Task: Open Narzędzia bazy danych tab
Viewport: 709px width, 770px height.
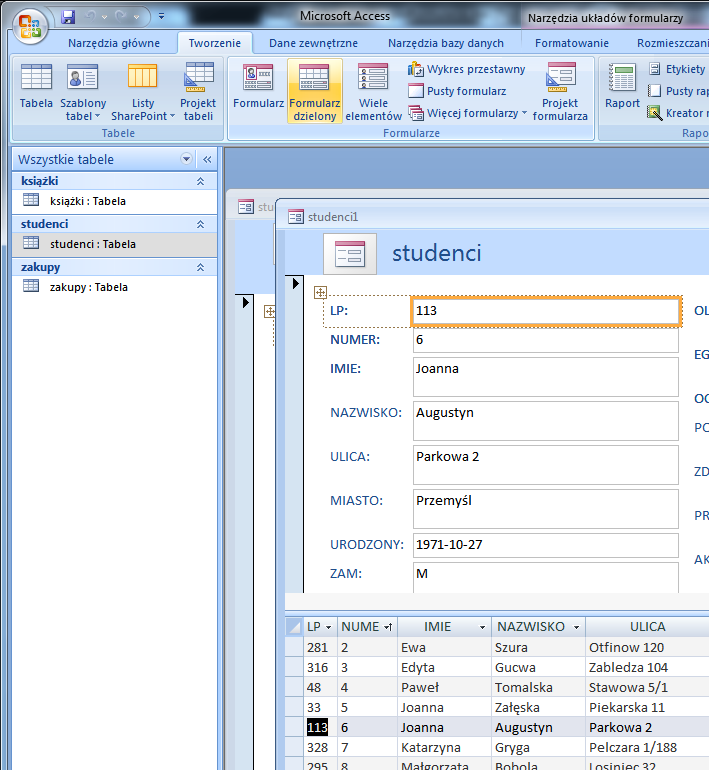Action: pyautogui.click(x=446, y=43)
